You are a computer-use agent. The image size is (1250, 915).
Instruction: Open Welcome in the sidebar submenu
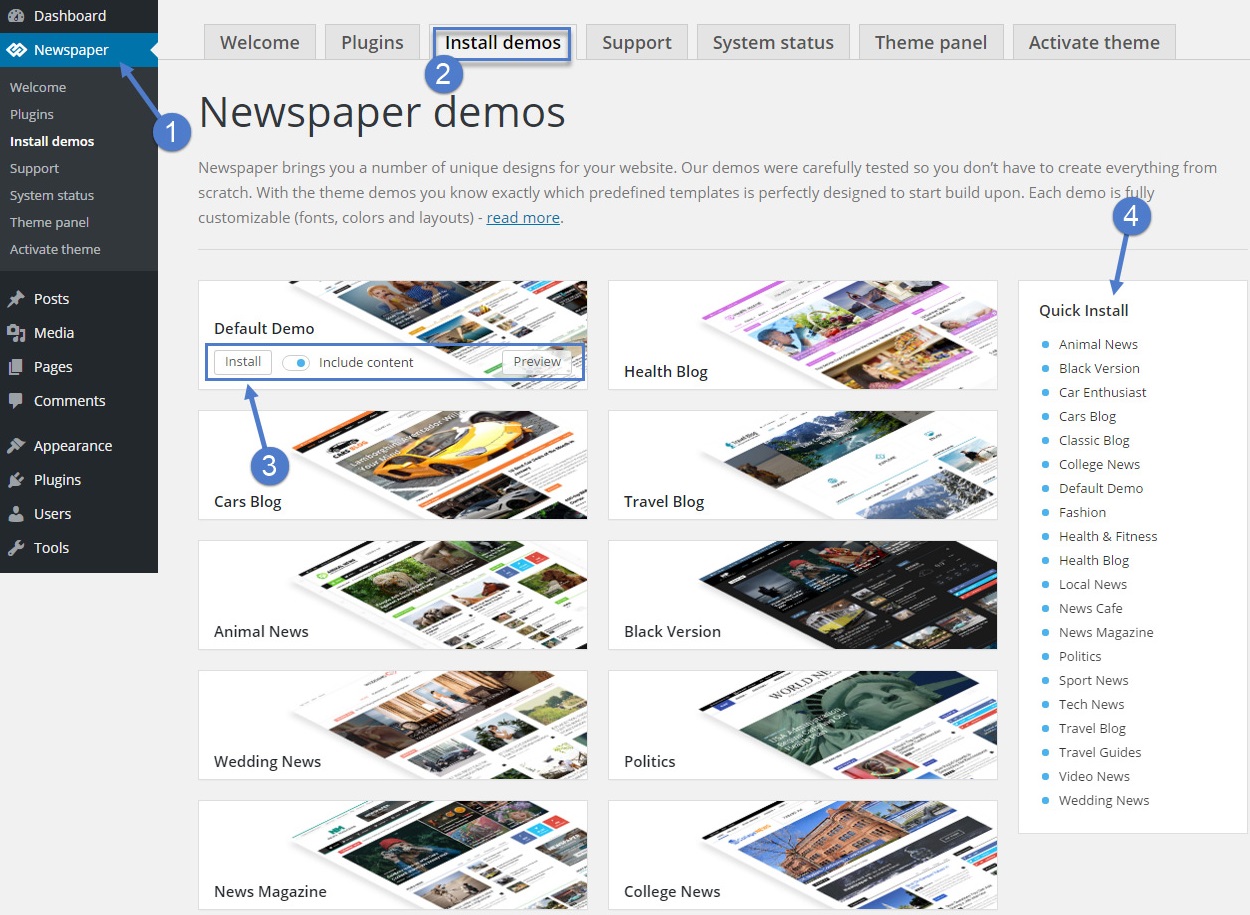[x=38, y=87]
